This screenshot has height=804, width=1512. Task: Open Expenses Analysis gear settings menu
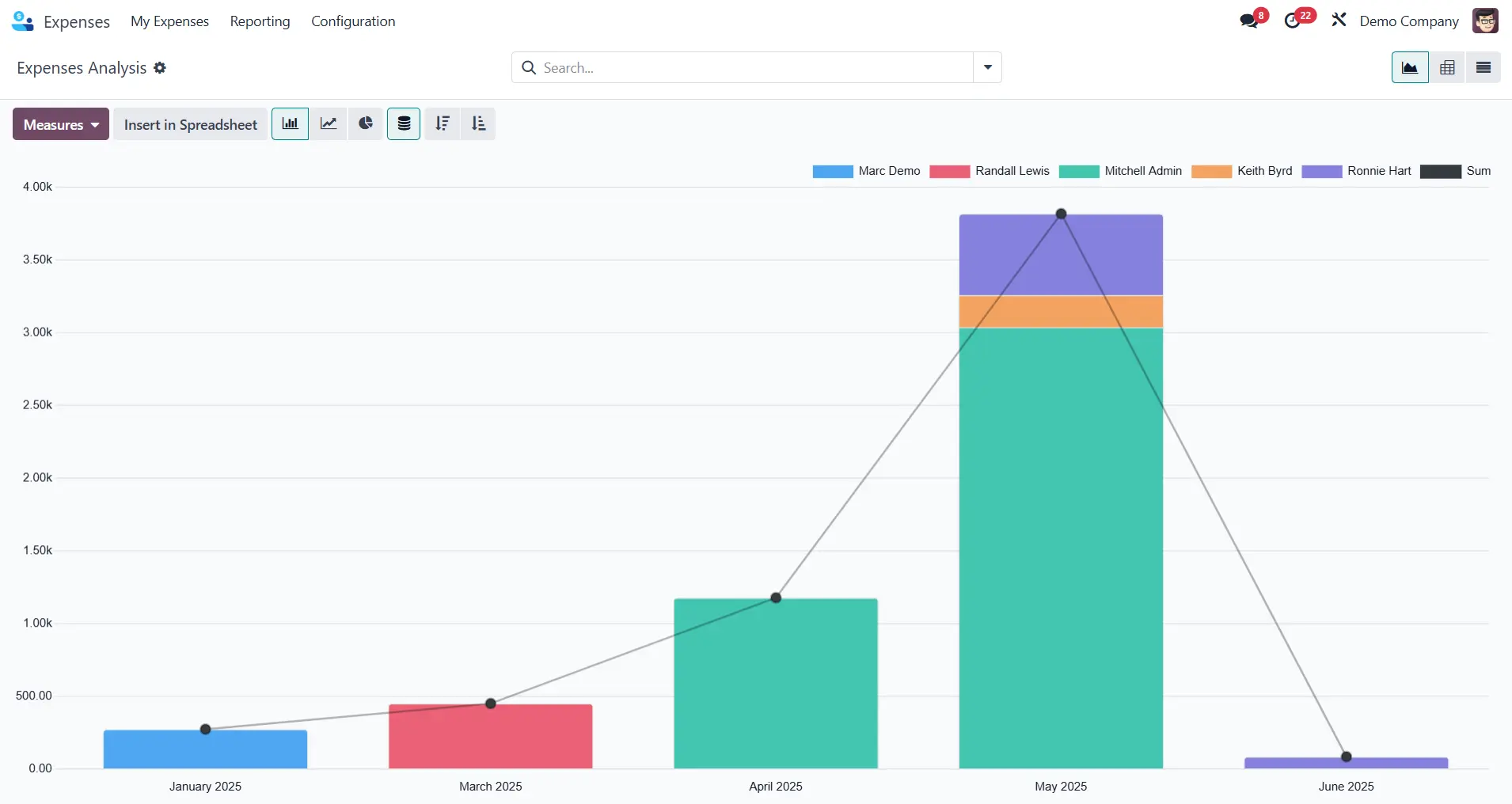pos(160,68)
